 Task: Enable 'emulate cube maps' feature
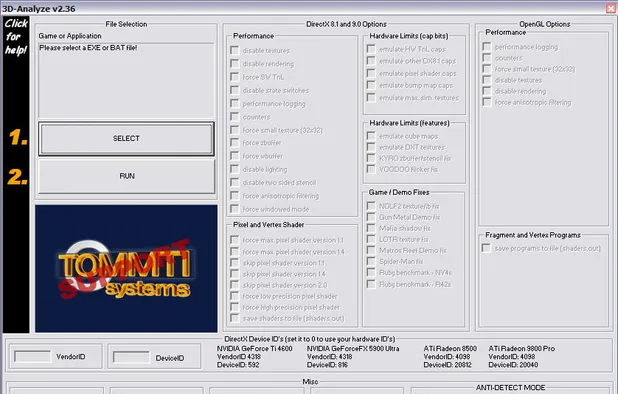[x=371, y=136]
